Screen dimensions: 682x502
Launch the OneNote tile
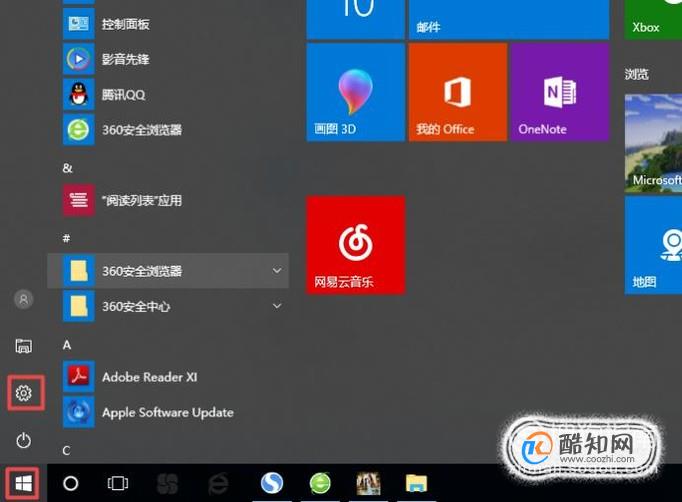pos(560,92)
